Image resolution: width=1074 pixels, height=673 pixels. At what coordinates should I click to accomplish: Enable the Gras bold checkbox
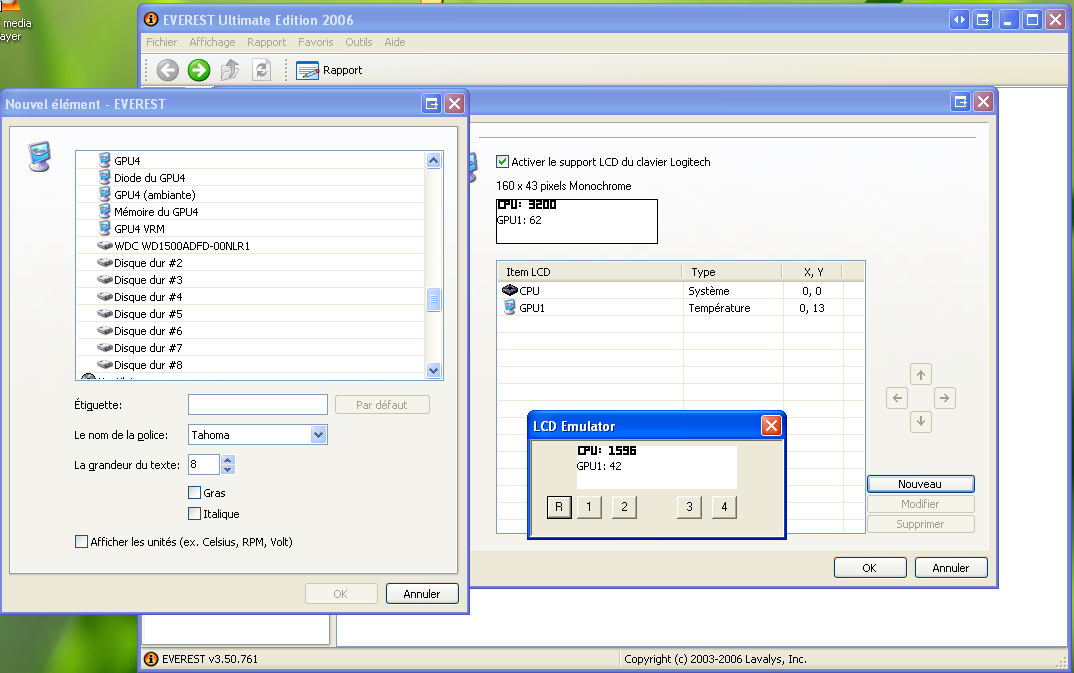(195, 493)
